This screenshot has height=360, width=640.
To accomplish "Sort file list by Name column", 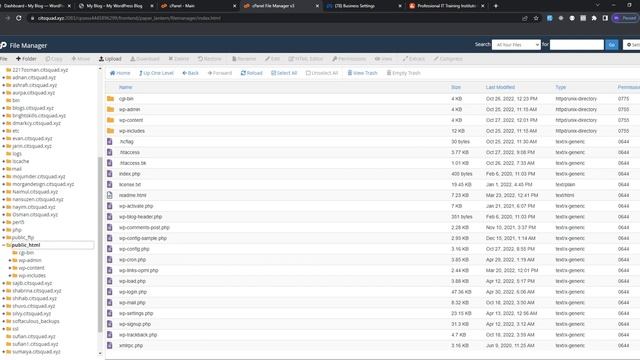I will coord(125,87).
